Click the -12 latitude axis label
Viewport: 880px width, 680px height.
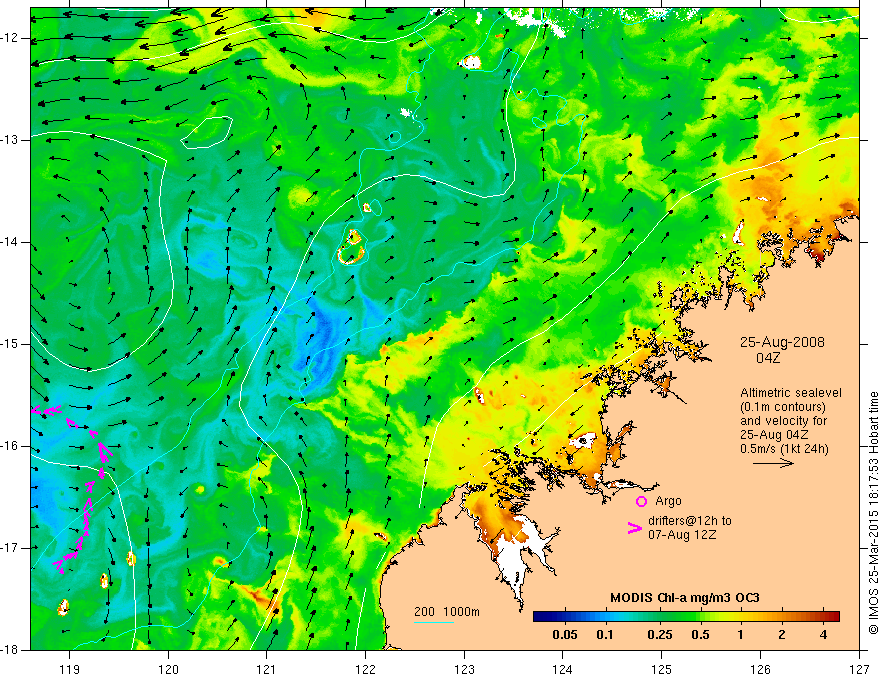(x=11, y=38)
